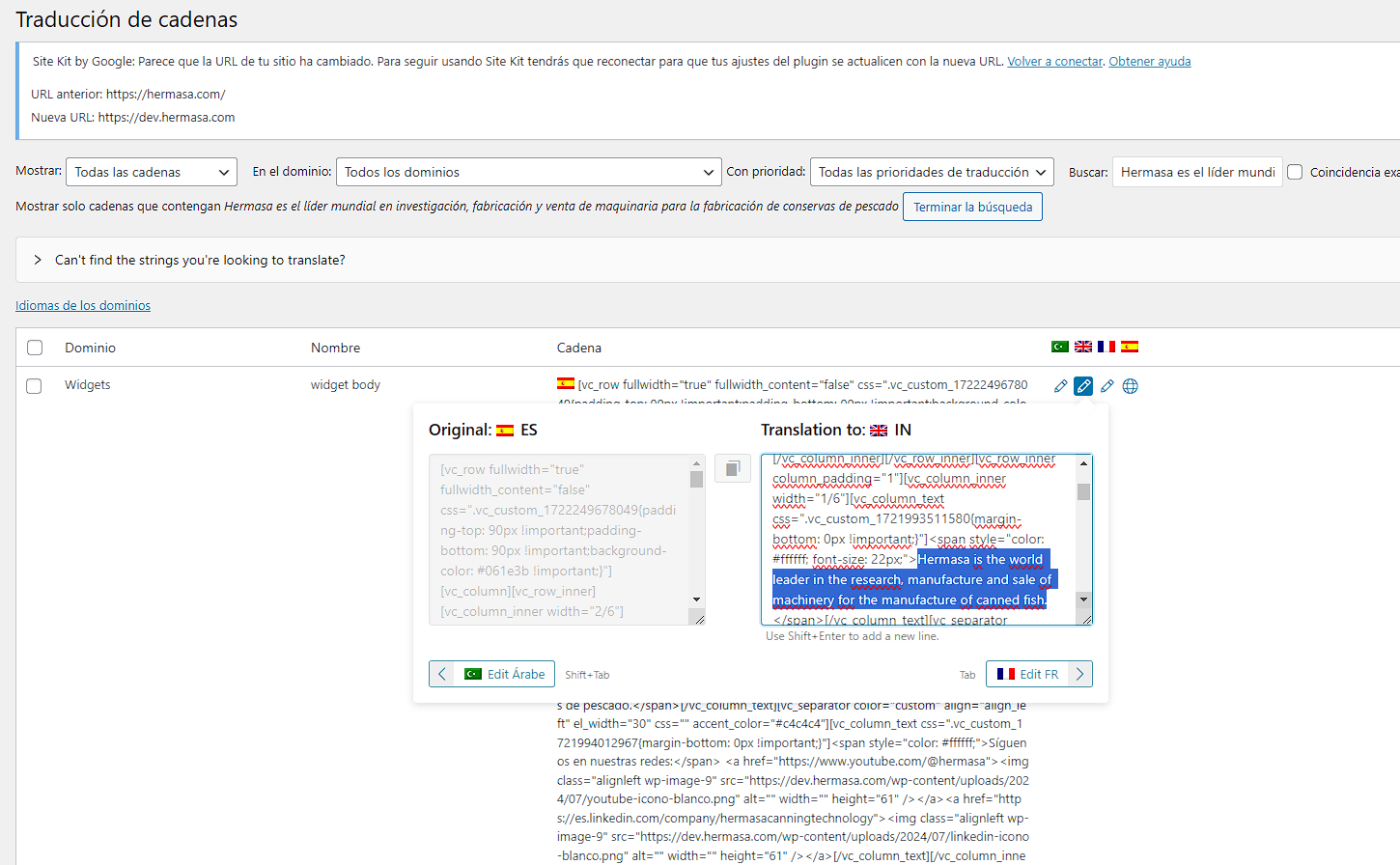Image resolution: width=1400 pixels, height=865 pixels.
Task: Click the French flag in the table header
Action: [1106, 347]
